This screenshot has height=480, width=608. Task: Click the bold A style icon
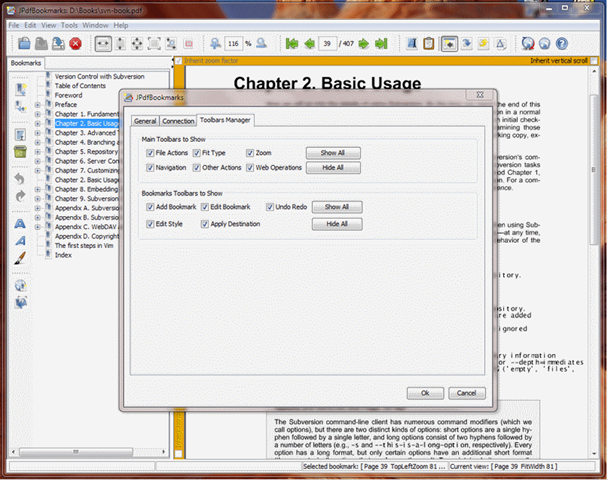(x=20, y=225)
